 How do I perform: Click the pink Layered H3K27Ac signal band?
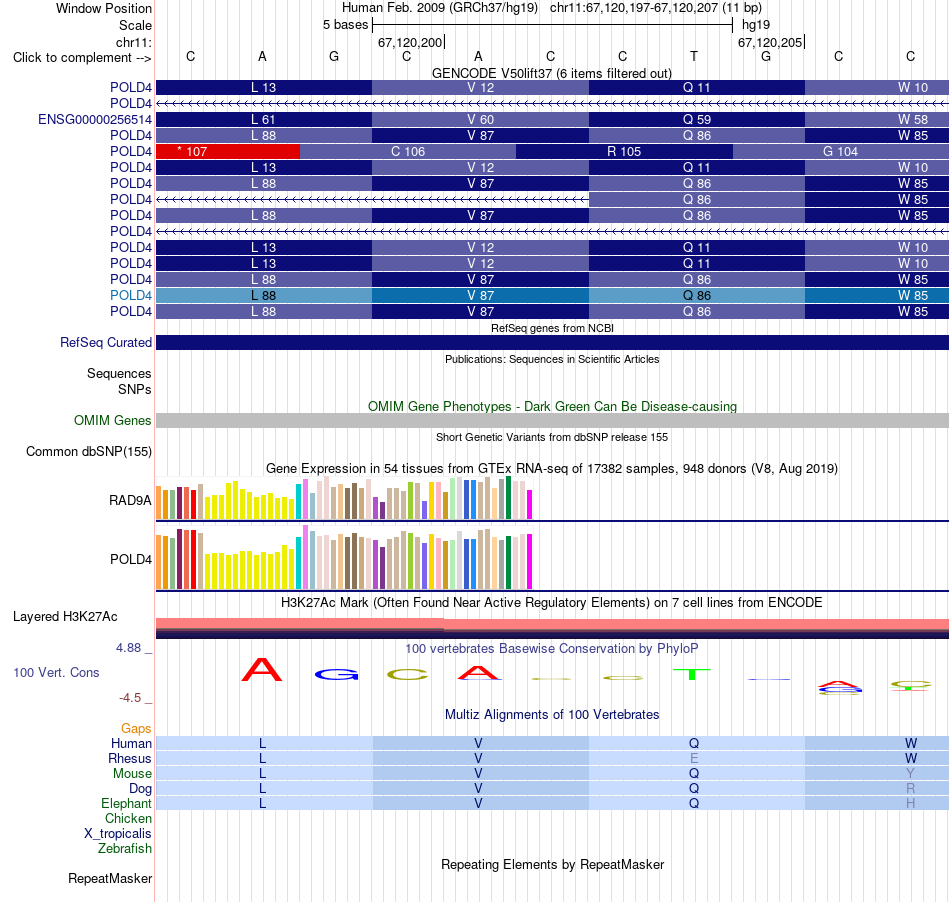[552, 624]
